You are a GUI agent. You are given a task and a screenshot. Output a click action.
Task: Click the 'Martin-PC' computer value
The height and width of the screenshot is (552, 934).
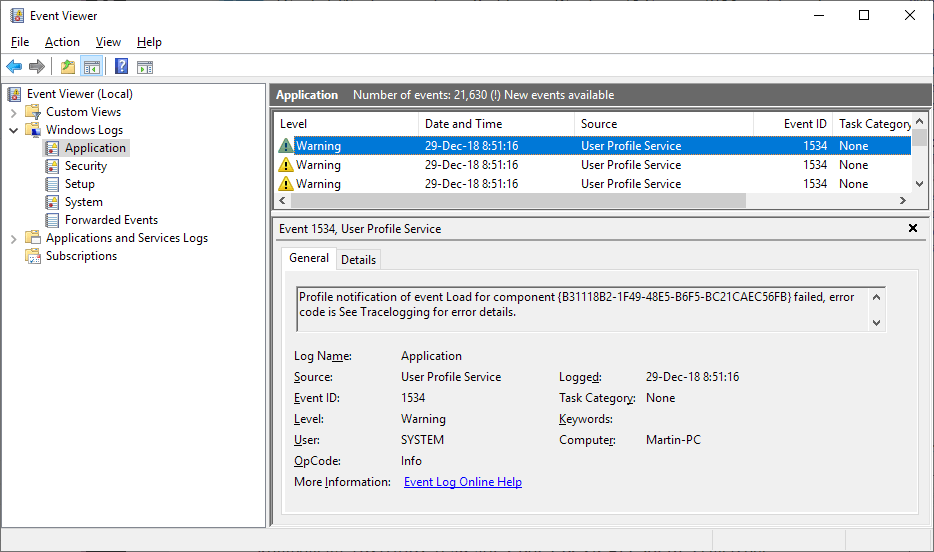673,440
